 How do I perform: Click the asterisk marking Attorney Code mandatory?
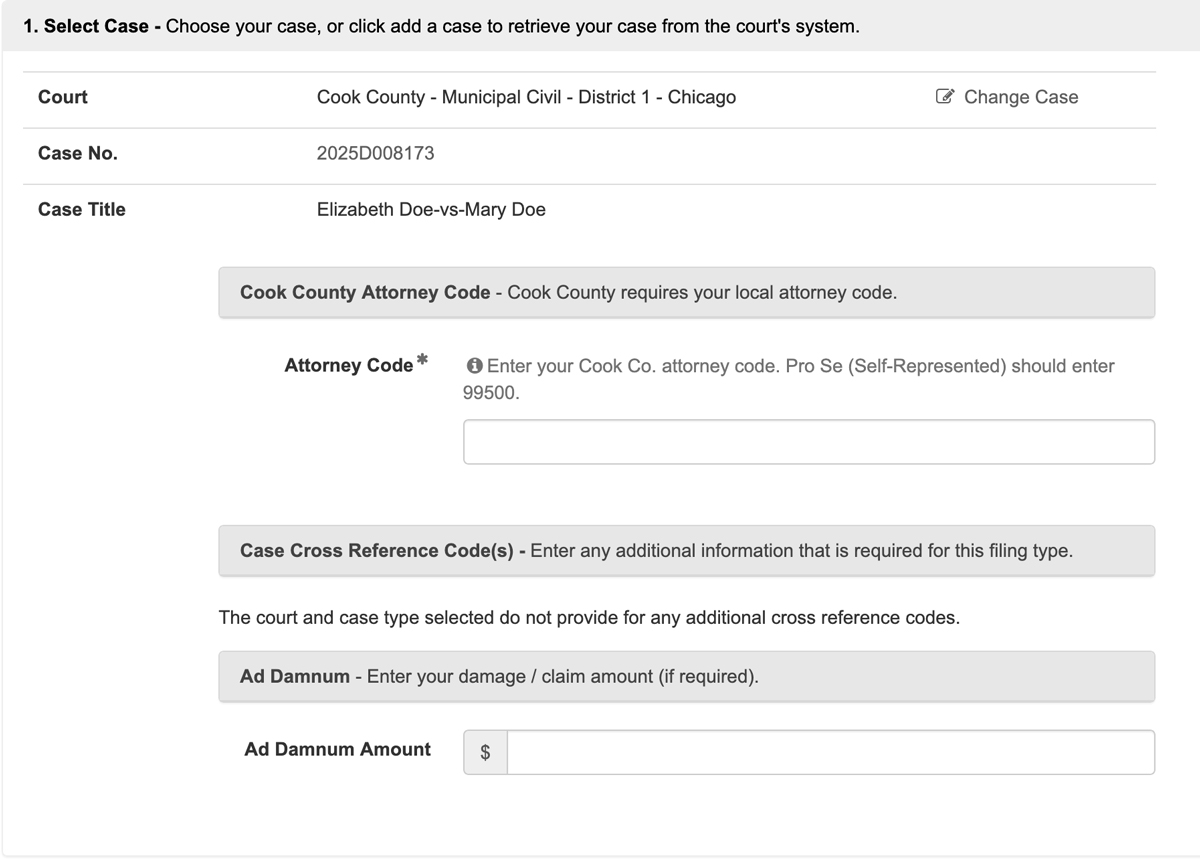421,358
